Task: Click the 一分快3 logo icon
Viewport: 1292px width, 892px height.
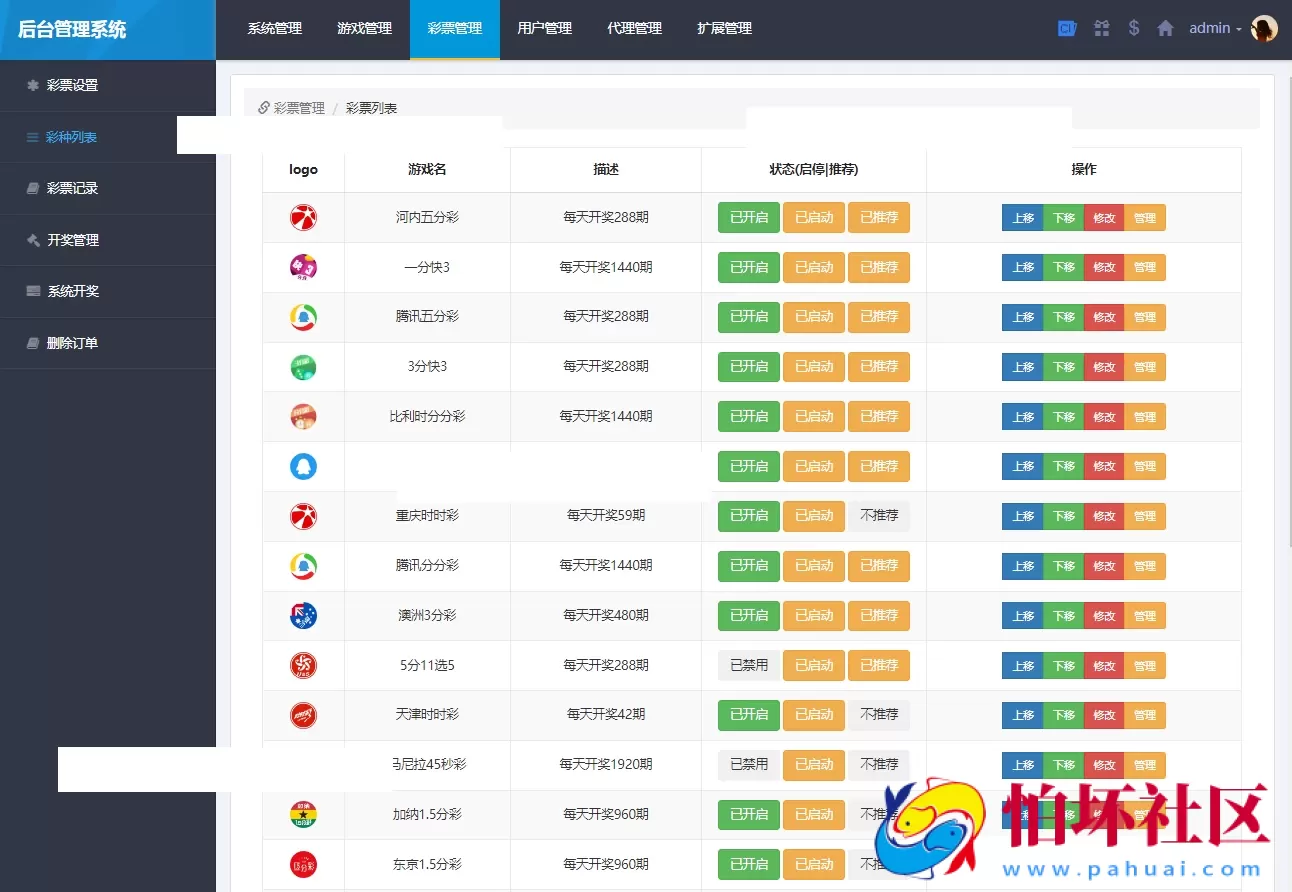Action: [x=303, y=267]
